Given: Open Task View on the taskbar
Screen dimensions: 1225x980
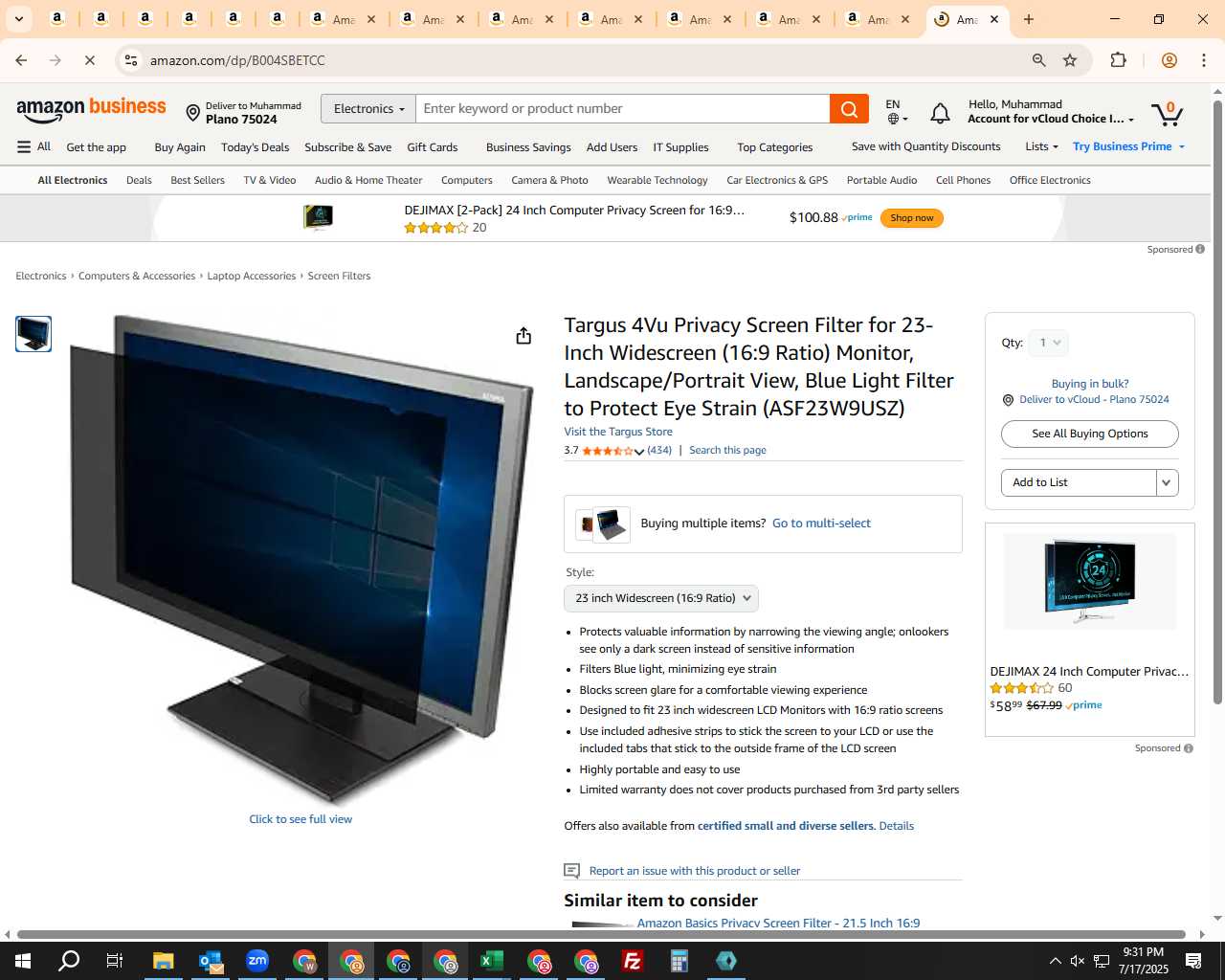Looking at the screenshot, I should pyautogui.click(x=115, y=961).
